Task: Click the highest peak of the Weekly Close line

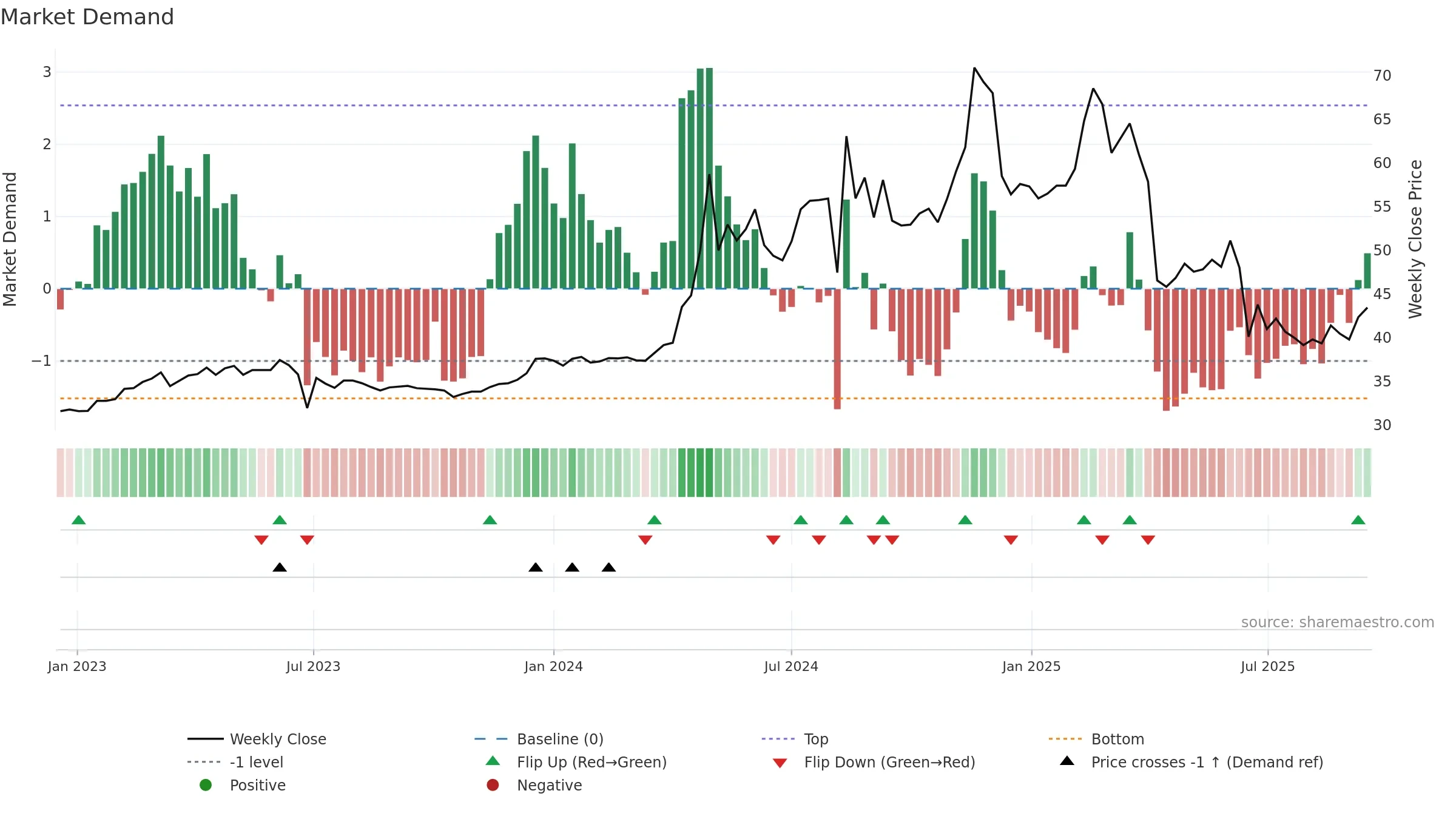Action: pos(974,69)
